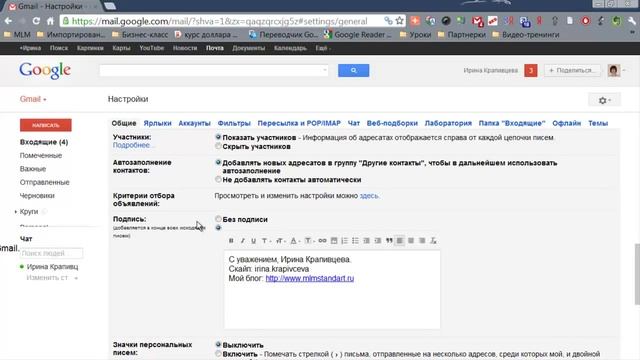Viewport: 640px width, 360px height.
Task: Click in the 'Поиск людей' chat search field
Action: click(x=51, y=253)
